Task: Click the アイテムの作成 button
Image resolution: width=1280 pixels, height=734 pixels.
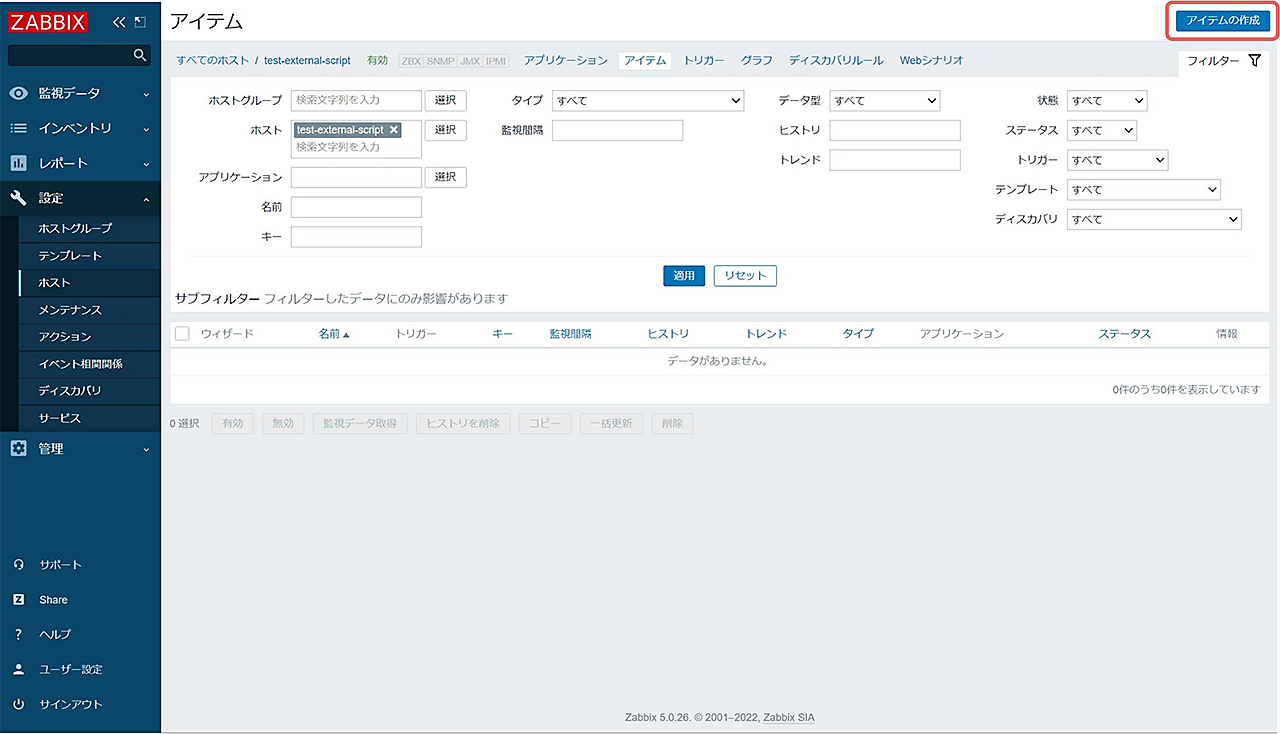Action: coord(1222,21)
